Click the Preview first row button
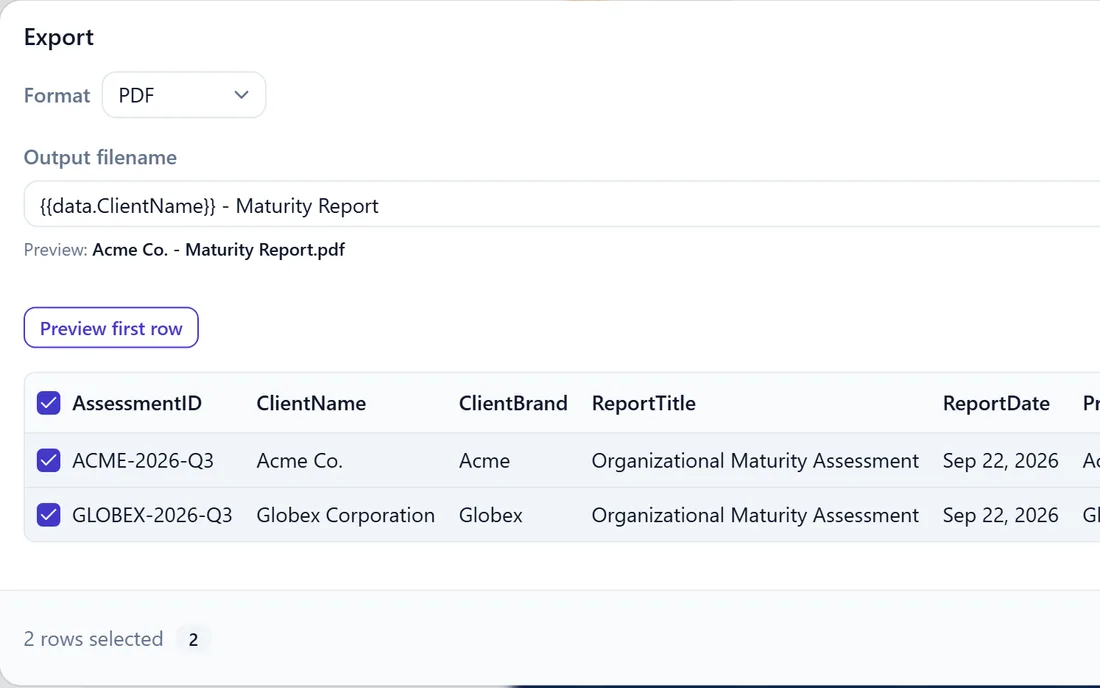1100x688 pixels. pos(111,328)
